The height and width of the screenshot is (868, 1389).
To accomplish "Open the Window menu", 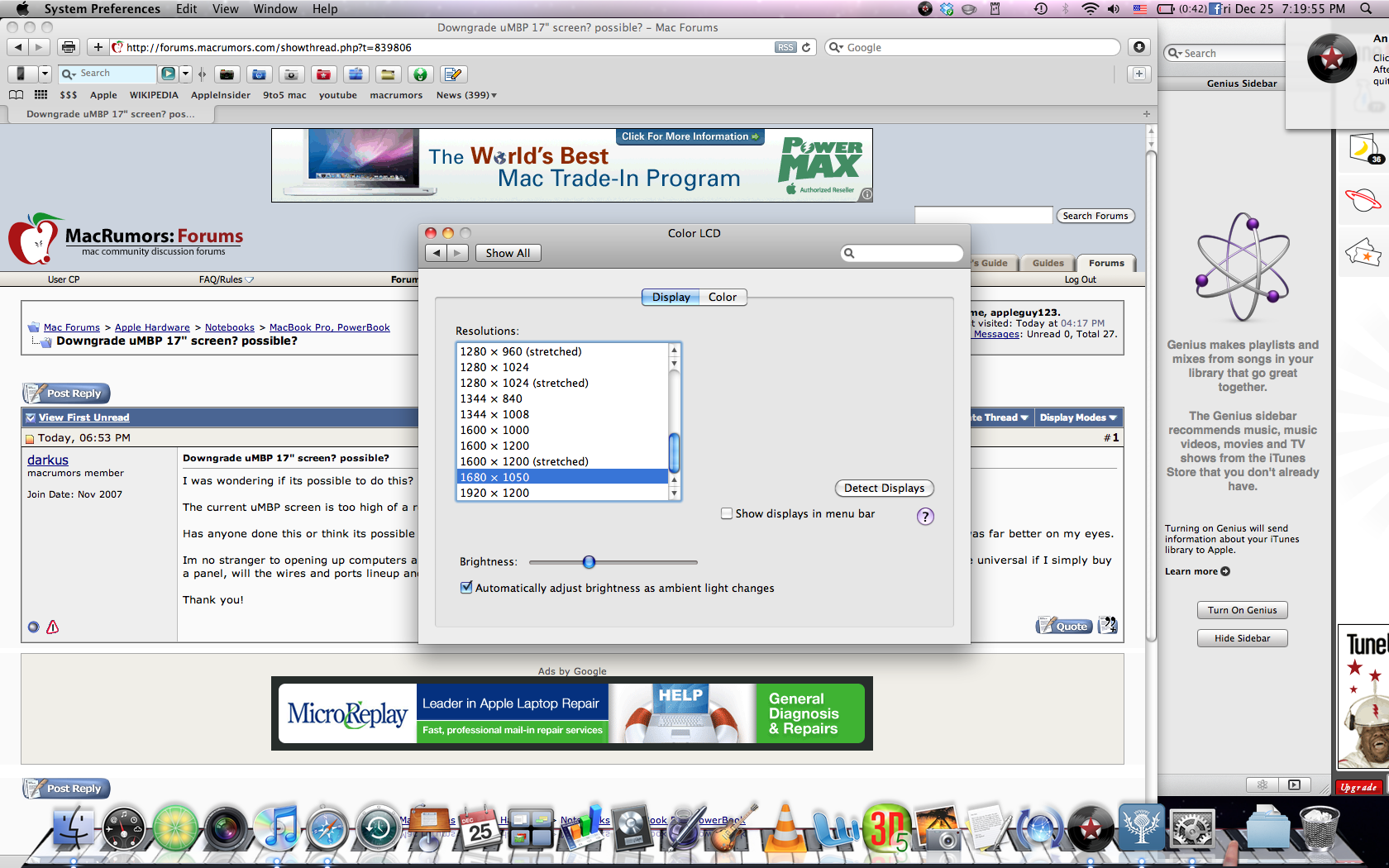I will [275, 9].
